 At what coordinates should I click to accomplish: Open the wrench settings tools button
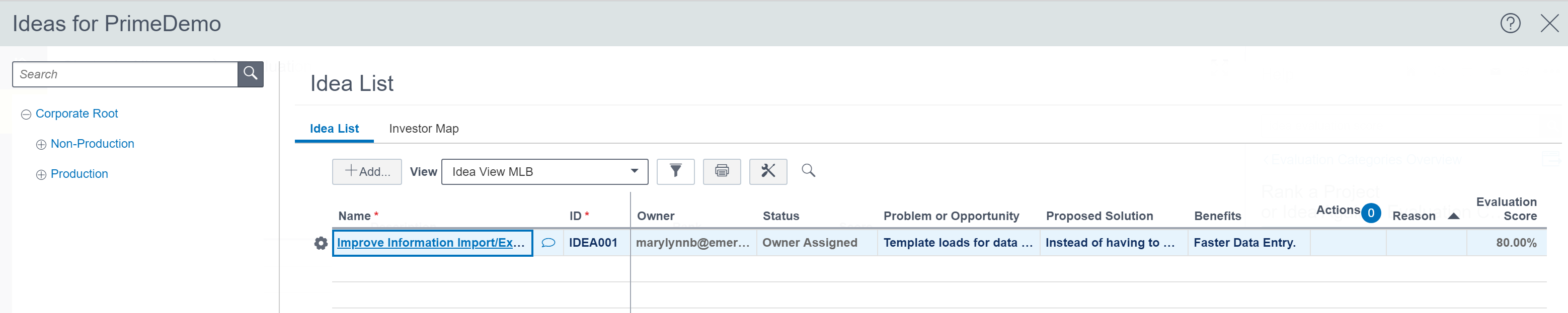767,171
